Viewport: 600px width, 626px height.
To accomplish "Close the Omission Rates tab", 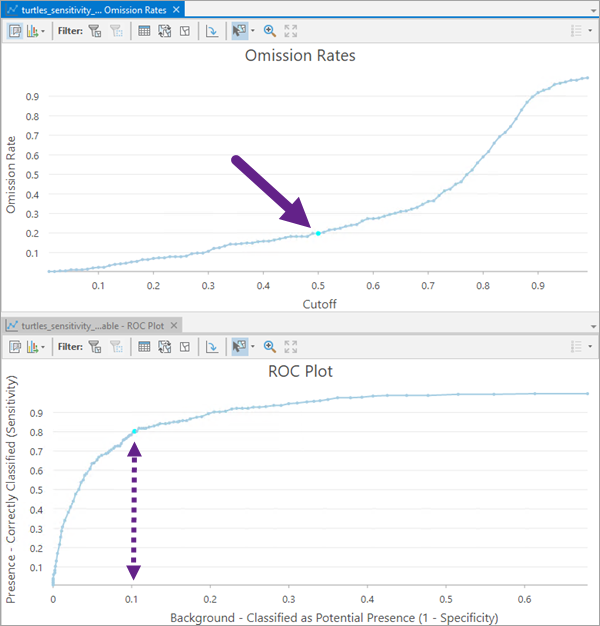I will click(x=176, y=9).
